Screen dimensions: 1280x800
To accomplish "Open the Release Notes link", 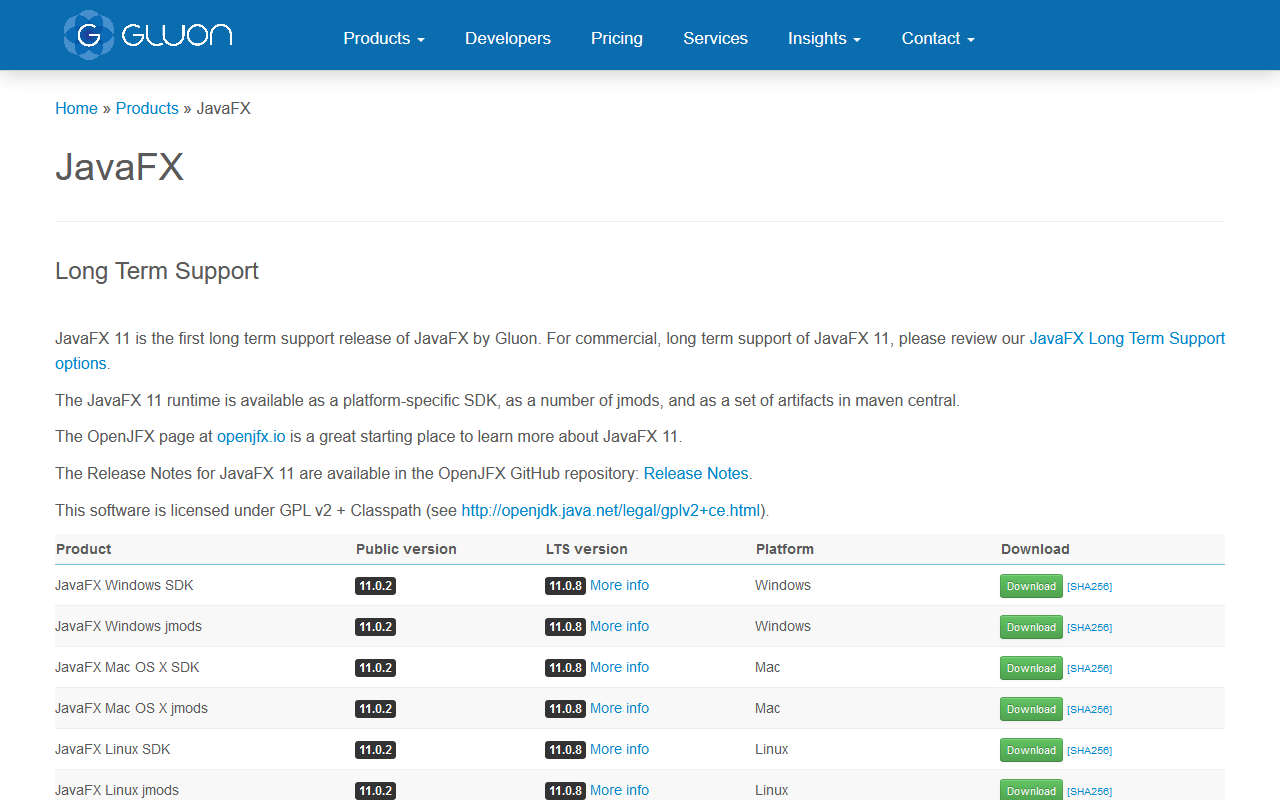I will tap(696, 473).
